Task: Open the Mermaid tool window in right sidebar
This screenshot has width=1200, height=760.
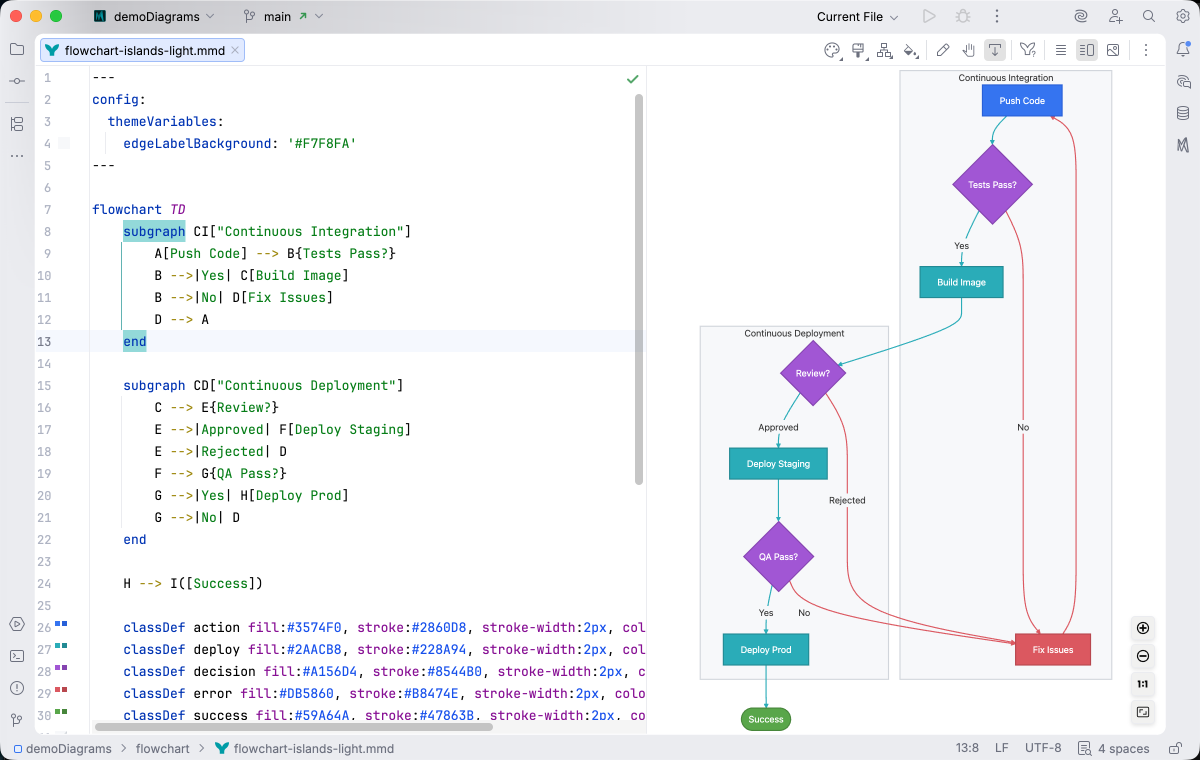Action: [x=1183, y=145]
